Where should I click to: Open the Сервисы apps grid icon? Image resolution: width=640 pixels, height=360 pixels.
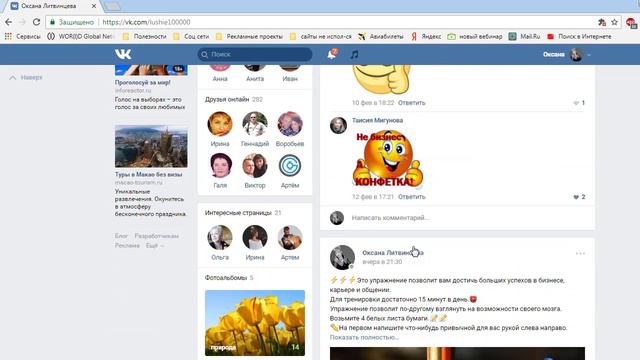(8, 36)
